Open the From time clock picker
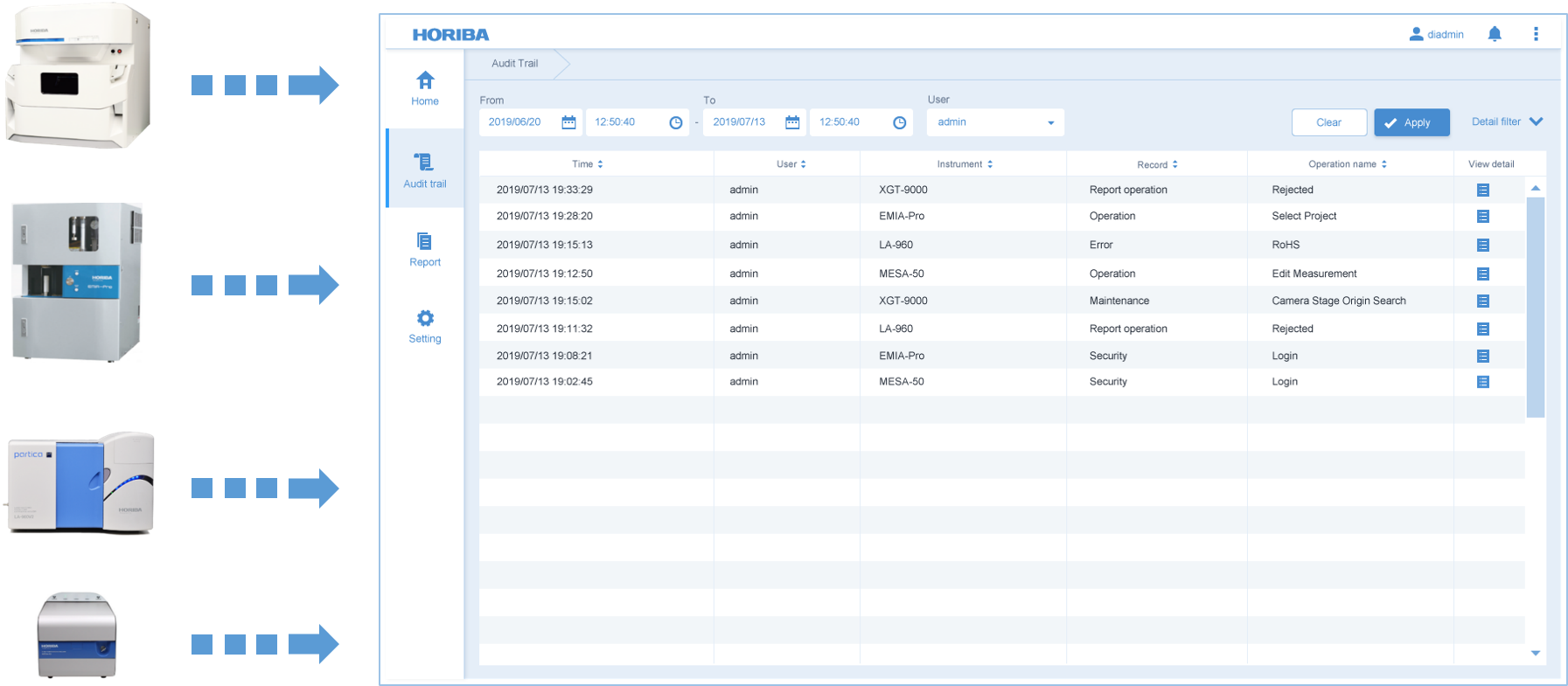Image resolution: width=1568 pixels, height=686 pixels. [675, 122]
